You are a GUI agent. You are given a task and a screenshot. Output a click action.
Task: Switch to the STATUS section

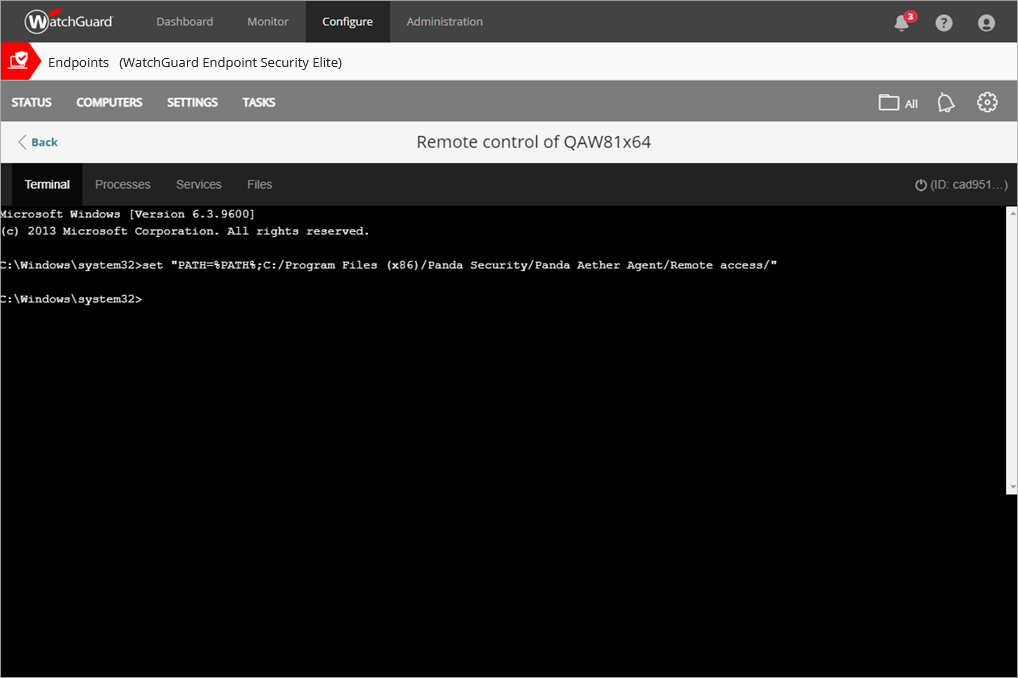(x=31, y=102)
